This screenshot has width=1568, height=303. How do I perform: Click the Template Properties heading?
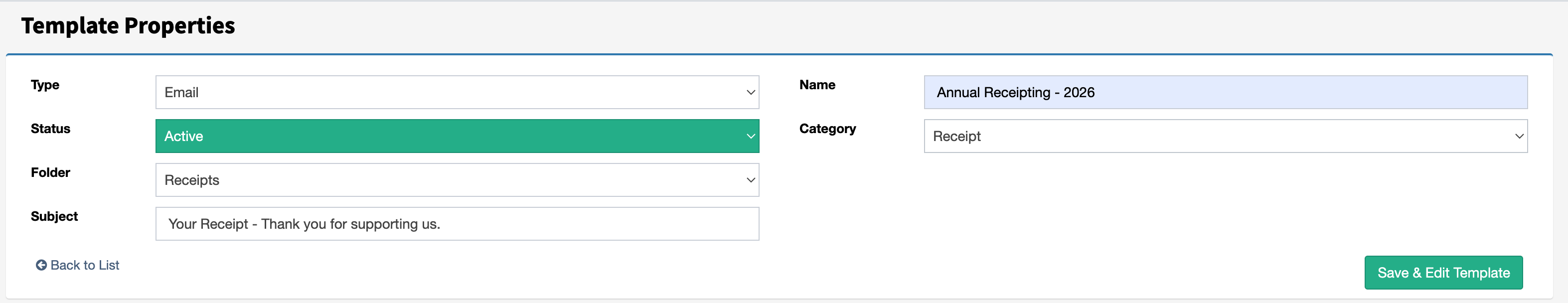pyautogui.click(x=128, y=26)
